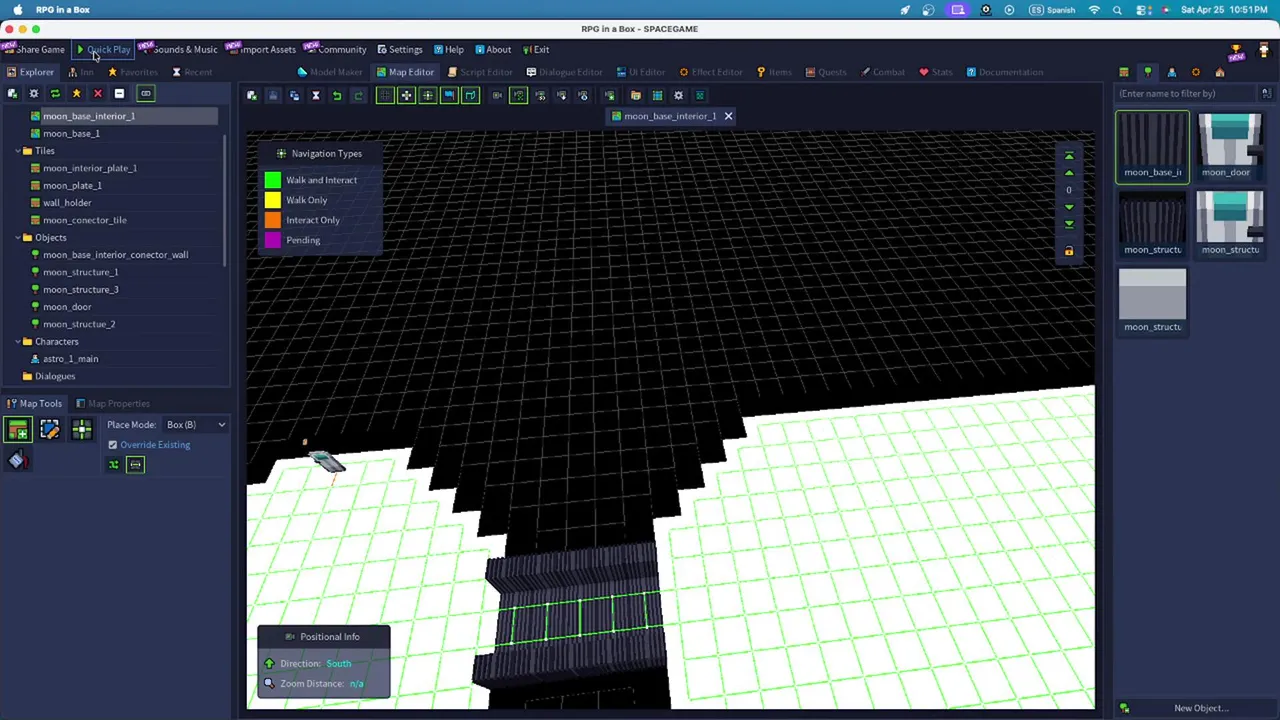1280x720 pixels.
Task: Open the Spanish input source menu
Action: pos(1051,10)
